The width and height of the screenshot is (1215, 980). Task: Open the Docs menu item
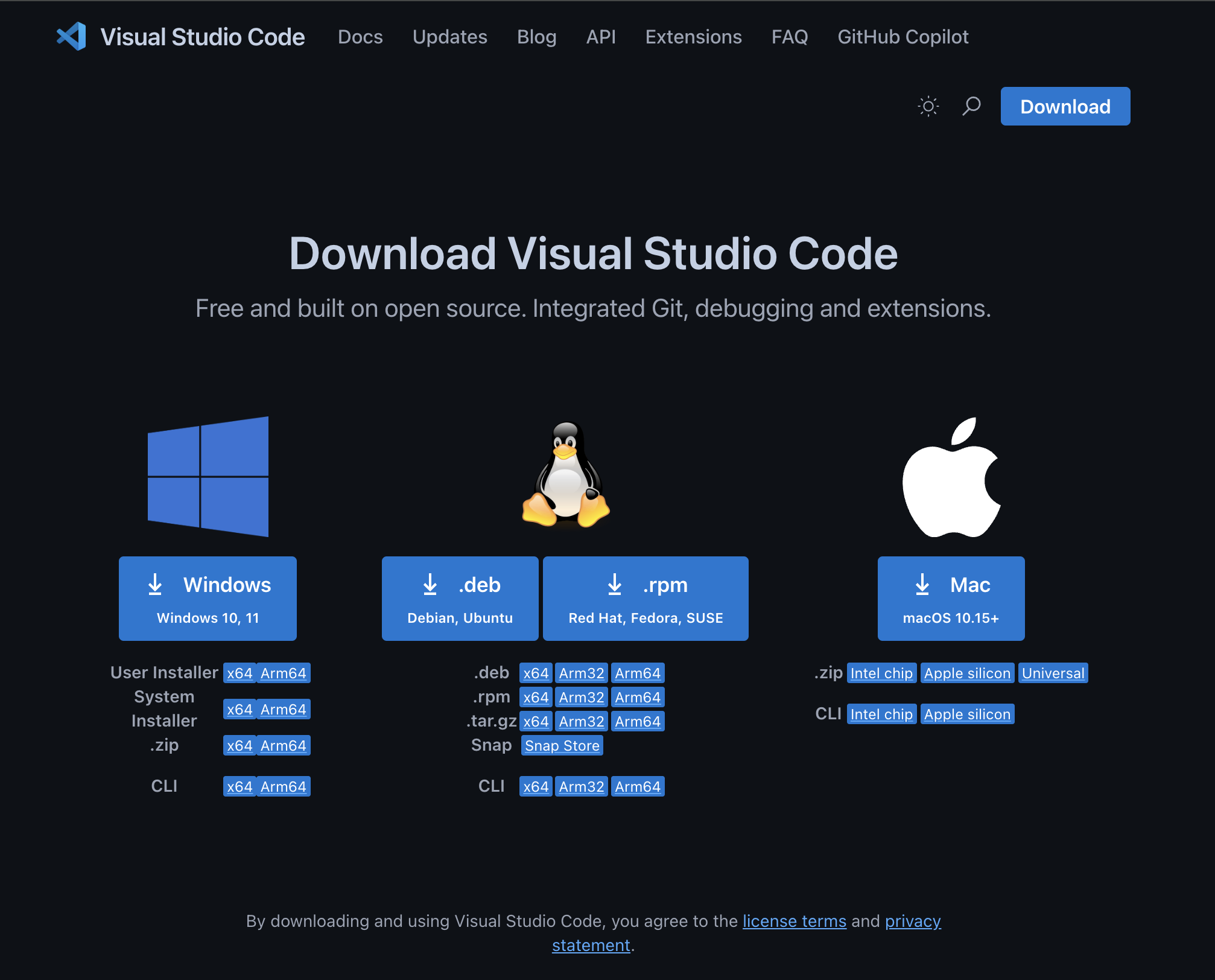[360, 37]
